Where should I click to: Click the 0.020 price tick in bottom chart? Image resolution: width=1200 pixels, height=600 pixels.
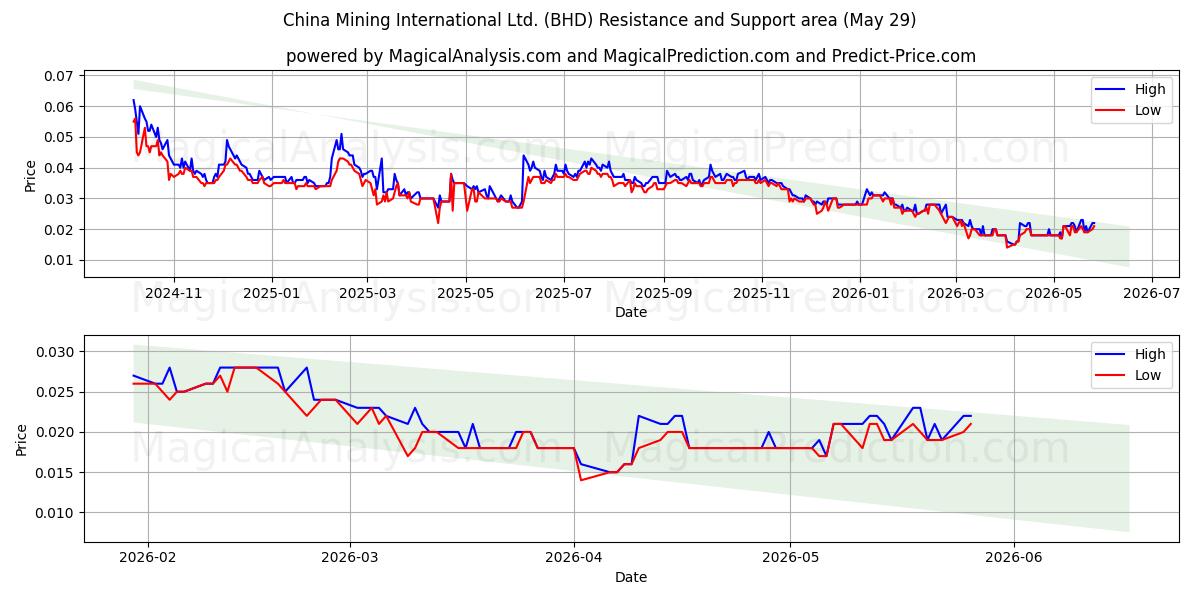click(57, 432)
